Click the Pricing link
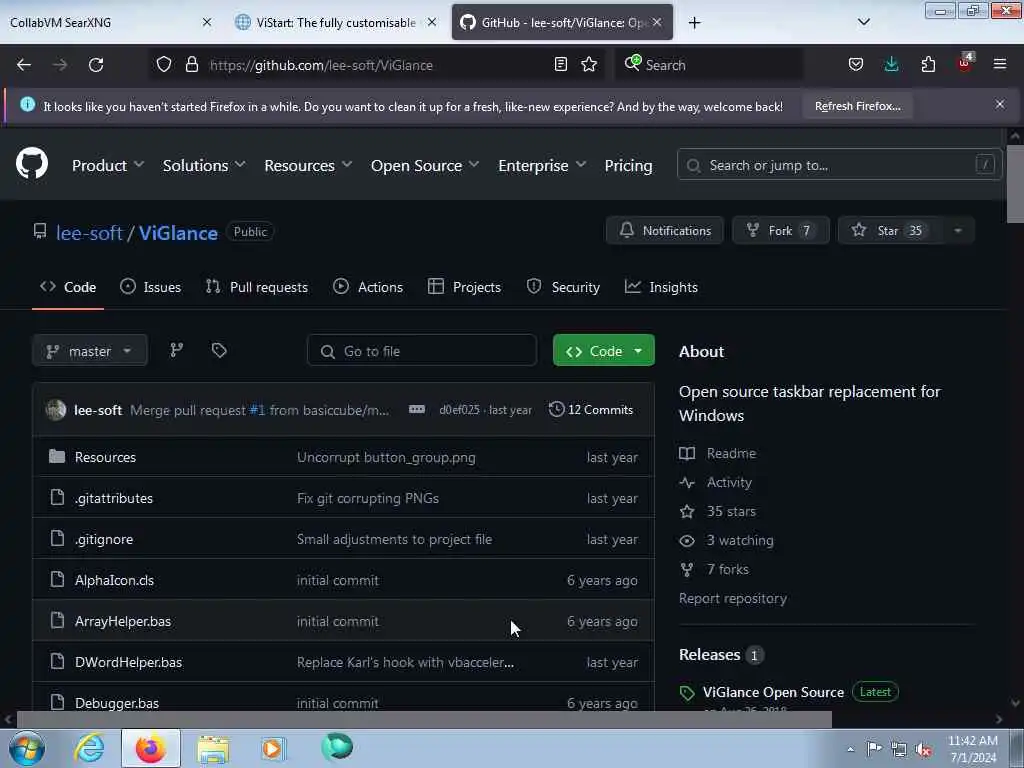 click(x=628, y=165)
